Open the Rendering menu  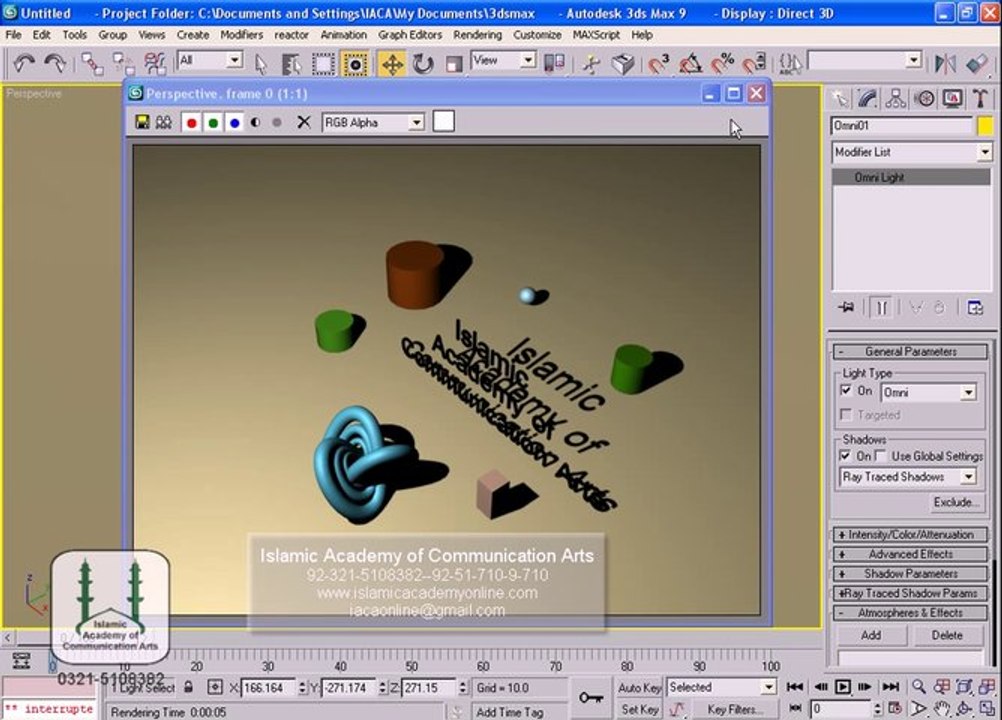click(477, 34)
